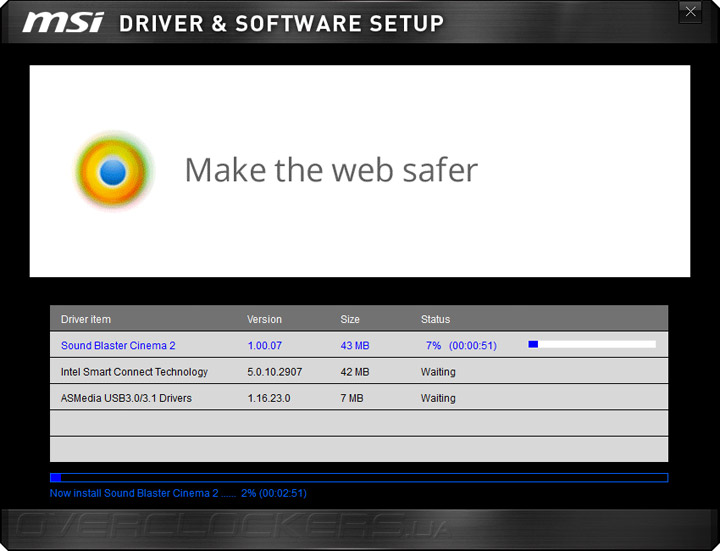Viewport: 720px width, 551px height.
Task: Click 'Now install Sound Blaster Cinema 2' status text
Action: coord(178,493)
